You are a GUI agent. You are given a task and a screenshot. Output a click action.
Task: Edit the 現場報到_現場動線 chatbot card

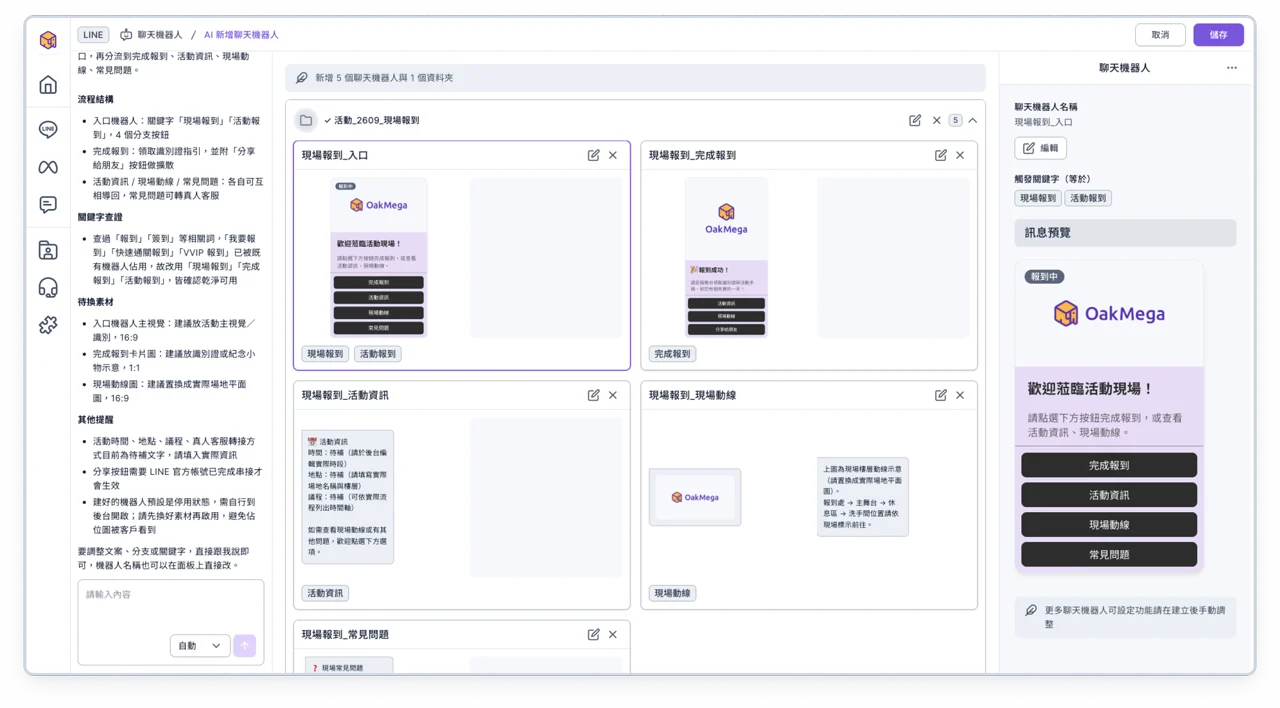point(941,395)
